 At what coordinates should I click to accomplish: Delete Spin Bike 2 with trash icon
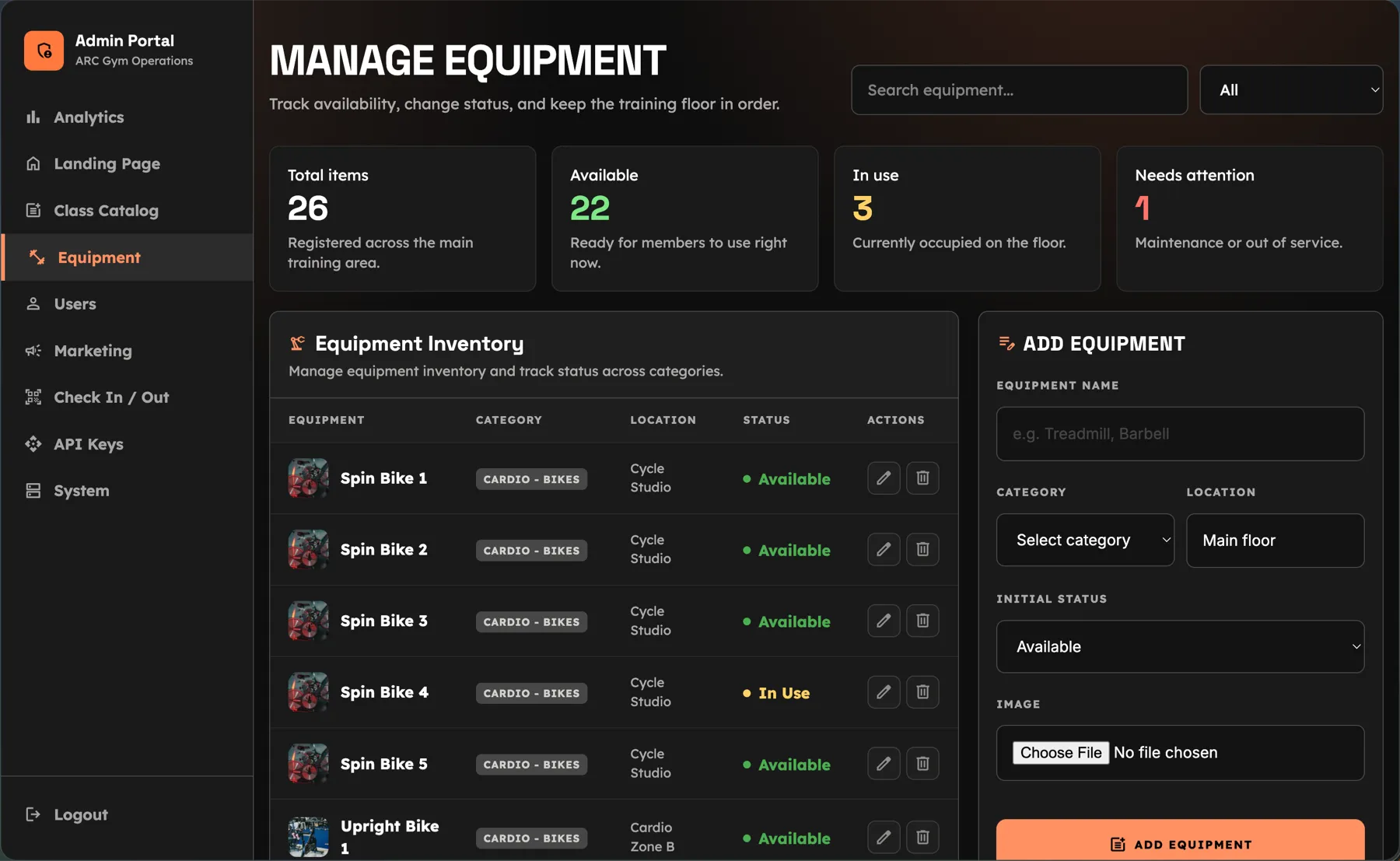click(922, 549)
